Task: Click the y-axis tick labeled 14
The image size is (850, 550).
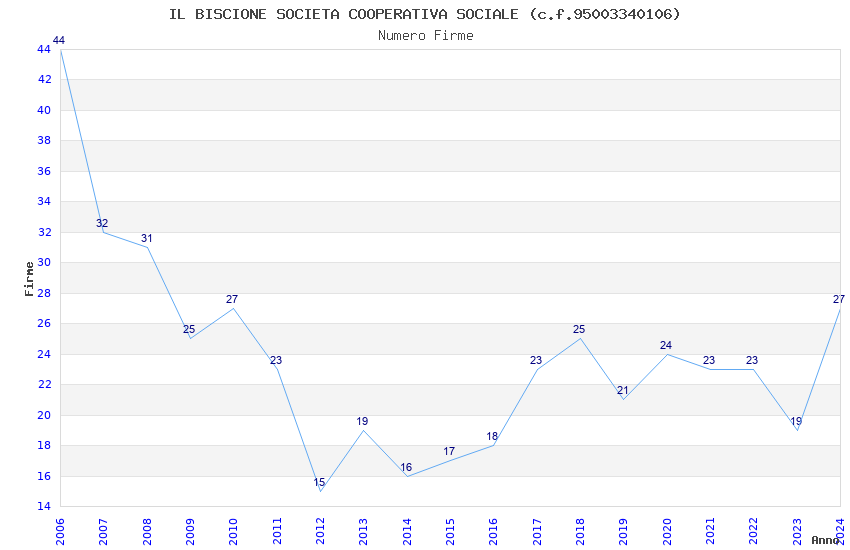Action: coord(44,507)
